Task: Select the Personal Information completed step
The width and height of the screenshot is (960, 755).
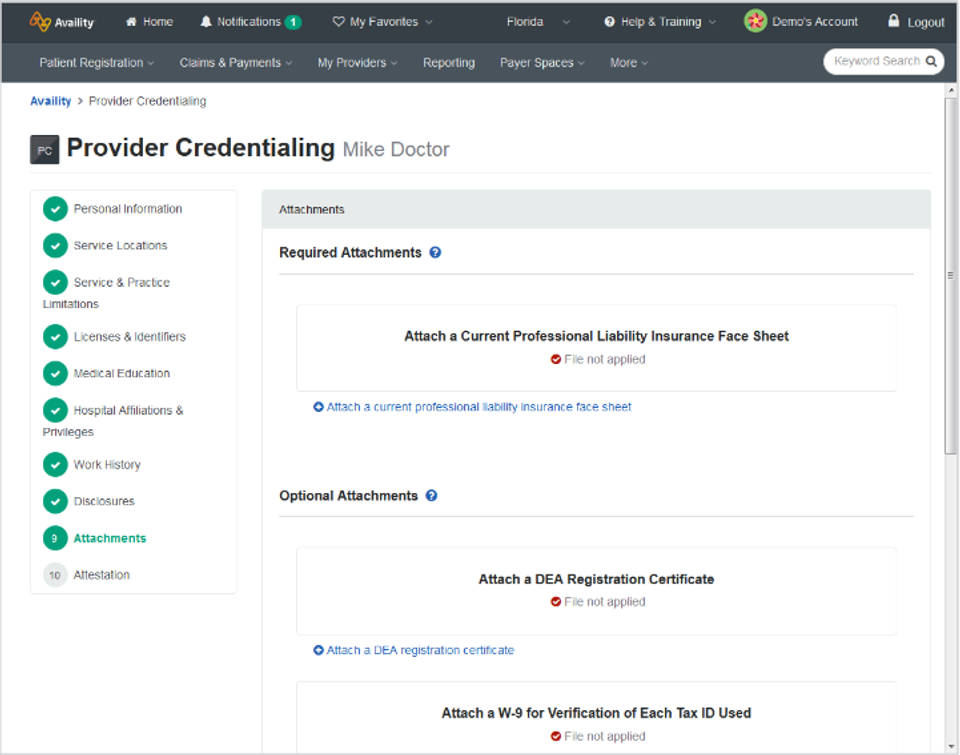Action: tap(127, 209)
